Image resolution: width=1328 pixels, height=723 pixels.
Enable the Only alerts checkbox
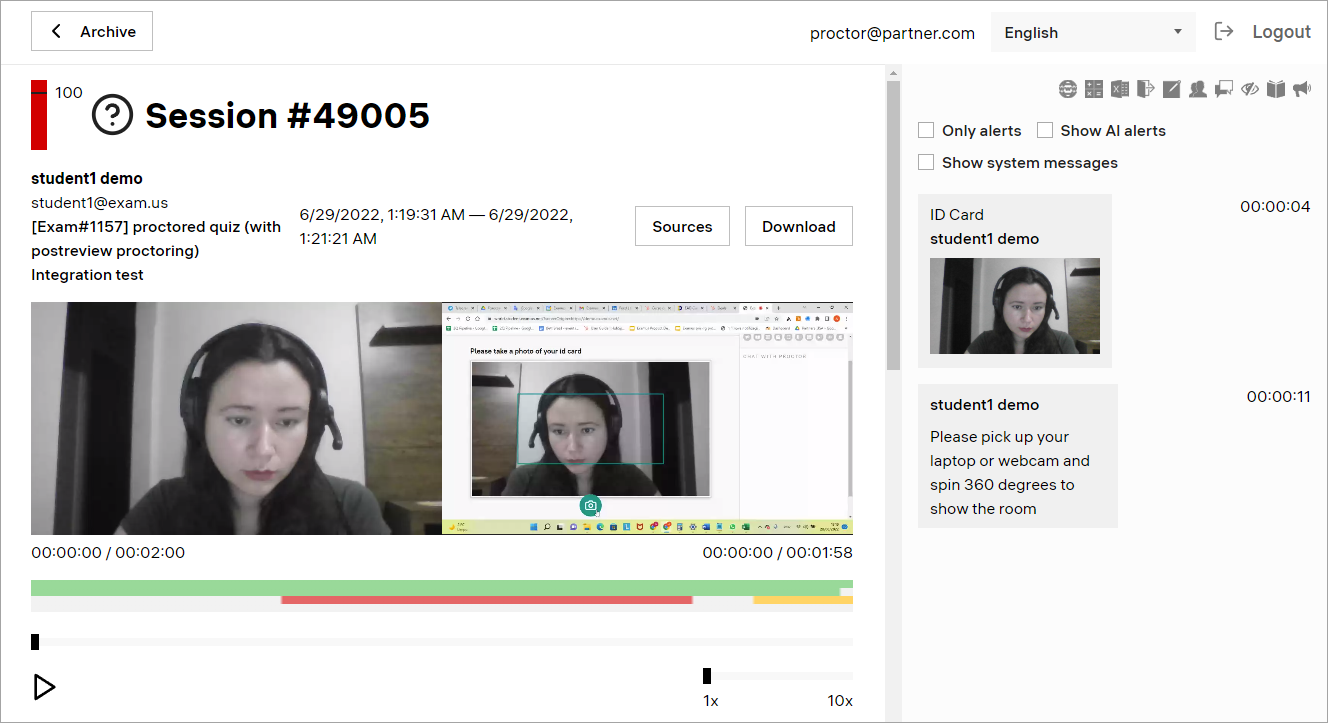click(926, 130)
